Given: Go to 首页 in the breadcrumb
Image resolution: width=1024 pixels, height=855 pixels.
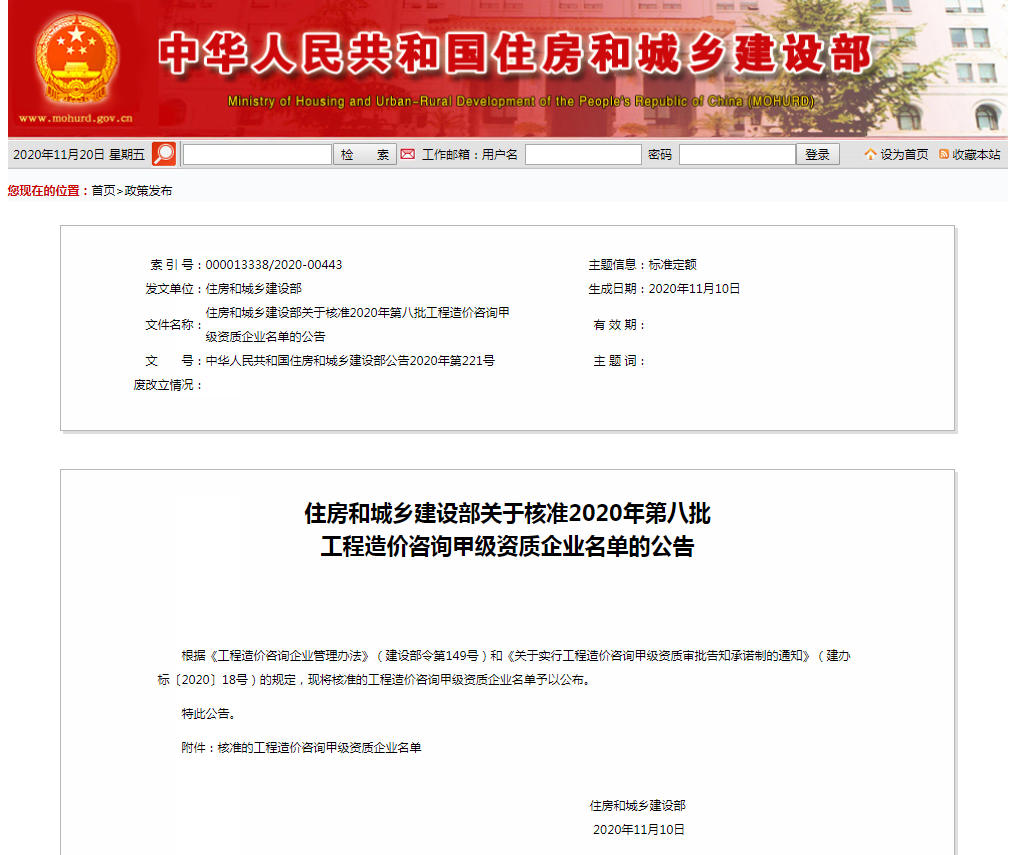Looking at the screenshot, I should coord(103,191).
